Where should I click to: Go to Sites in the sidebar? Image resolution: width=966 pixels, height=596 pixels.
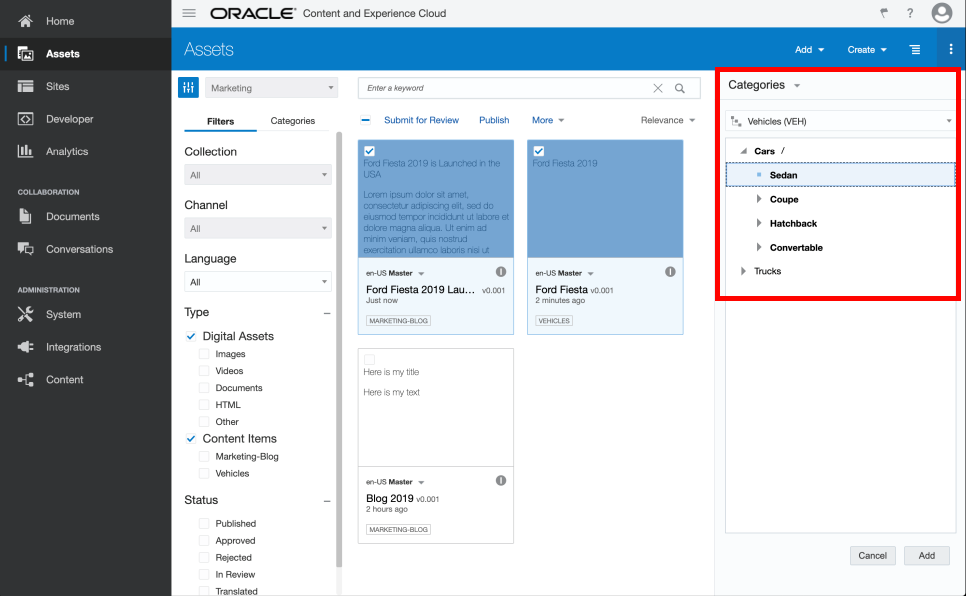point(57,86)
